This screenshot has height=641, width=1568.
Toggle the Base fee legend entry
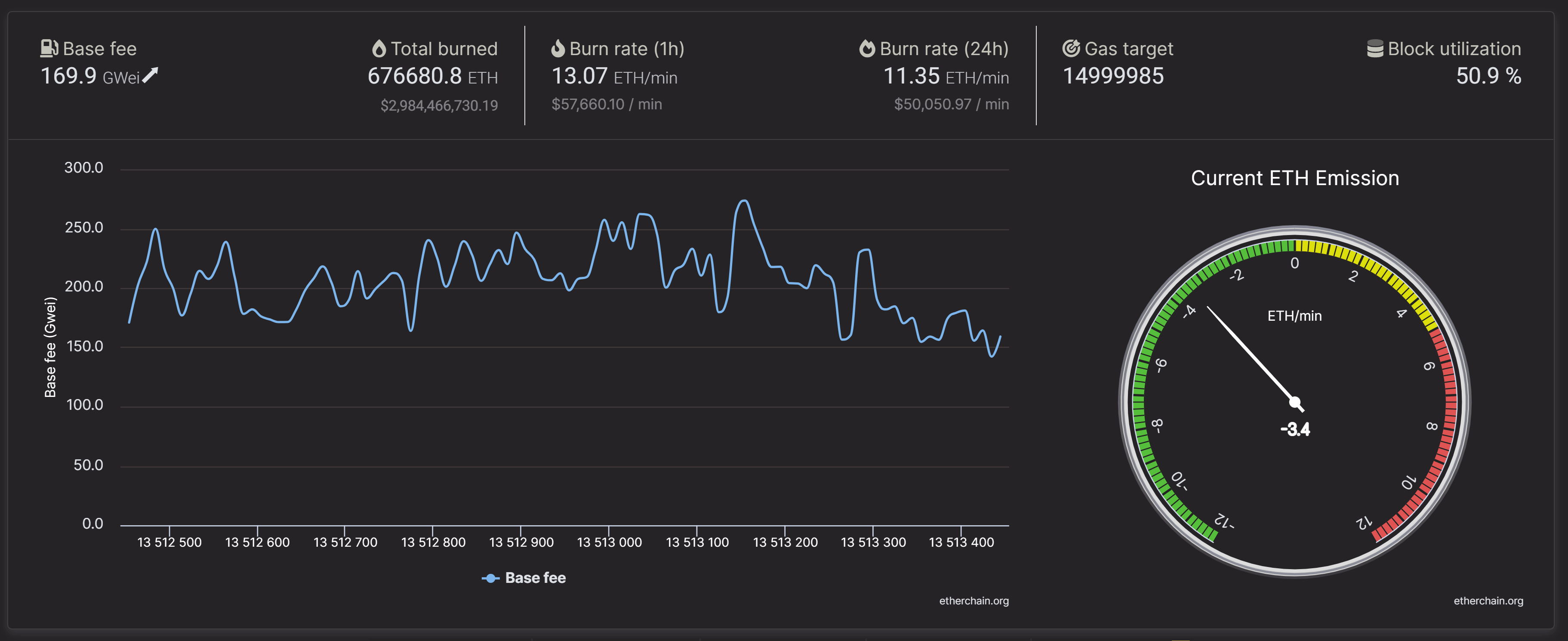pyautogui.click(x=524, y=578)
